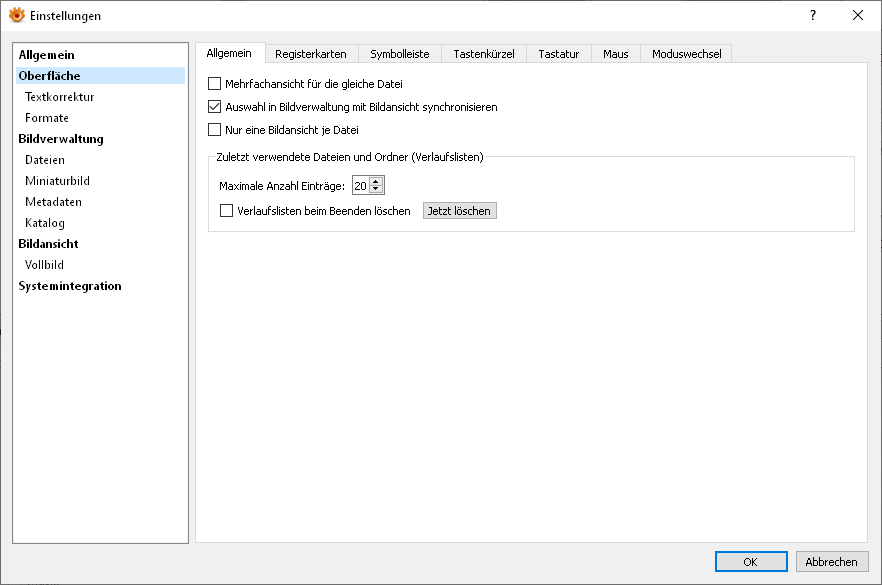Decrease maximale Anzahl Einträge with down arrow
The width and height of the screenshot is (882, 585).
tap(376, 190)
